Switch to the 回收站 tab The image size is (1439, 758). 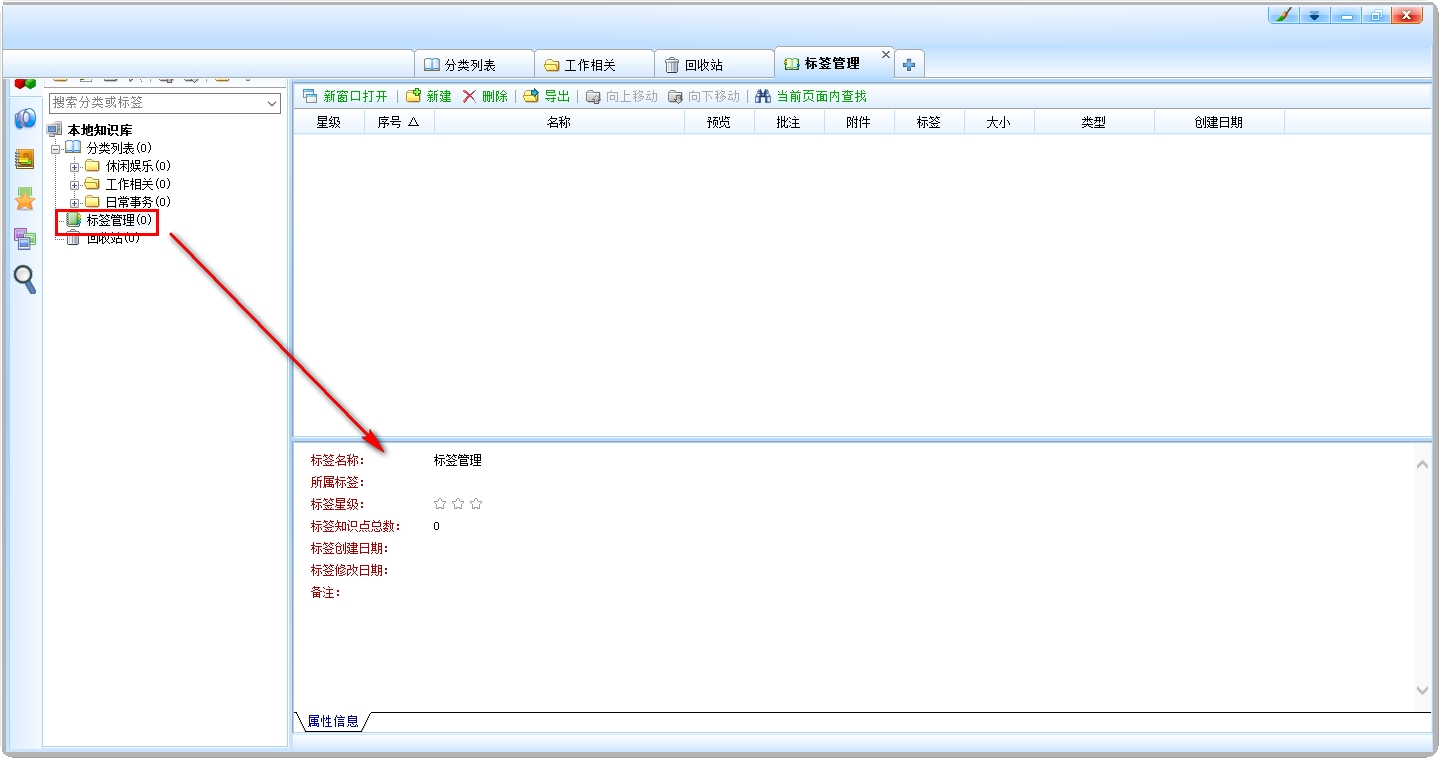click(714, 65)
